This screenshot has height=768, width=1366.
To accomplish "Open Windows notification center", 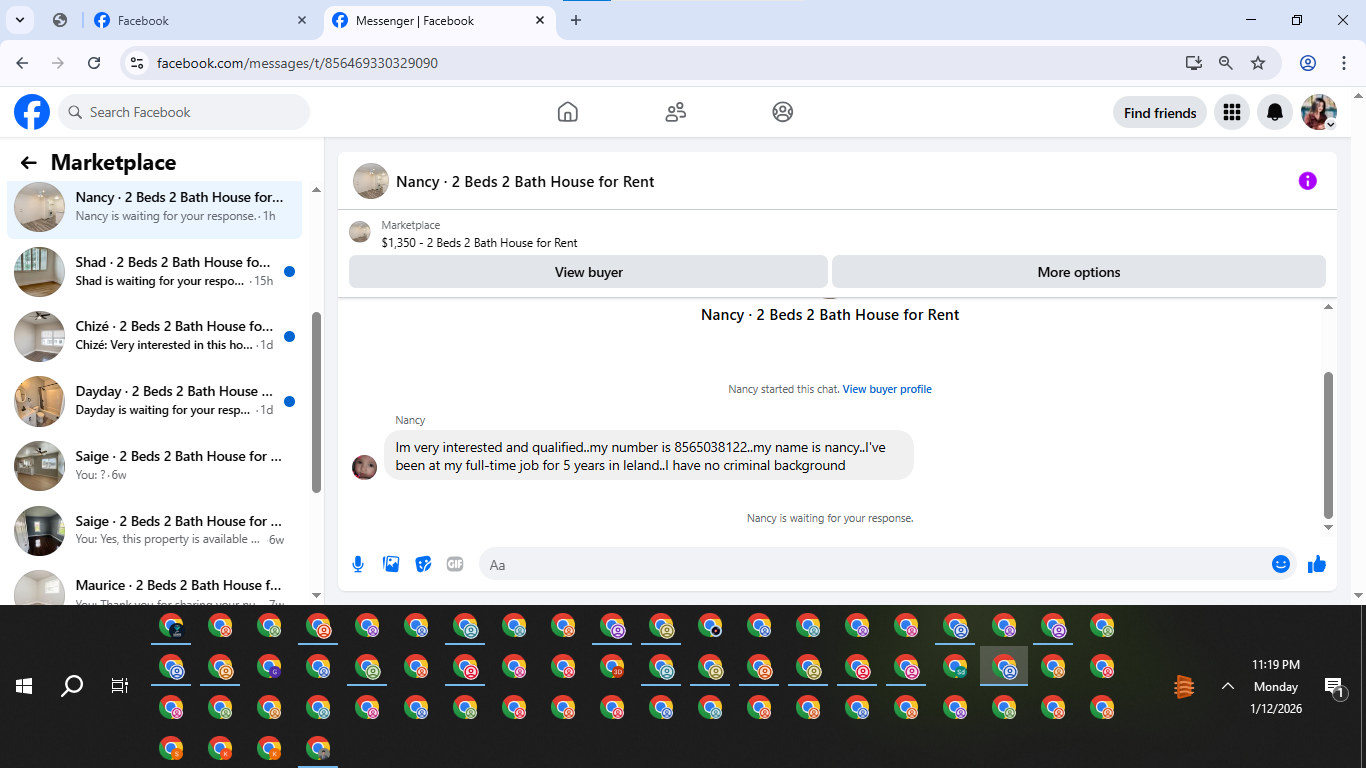I will [x=1334, y=687].
